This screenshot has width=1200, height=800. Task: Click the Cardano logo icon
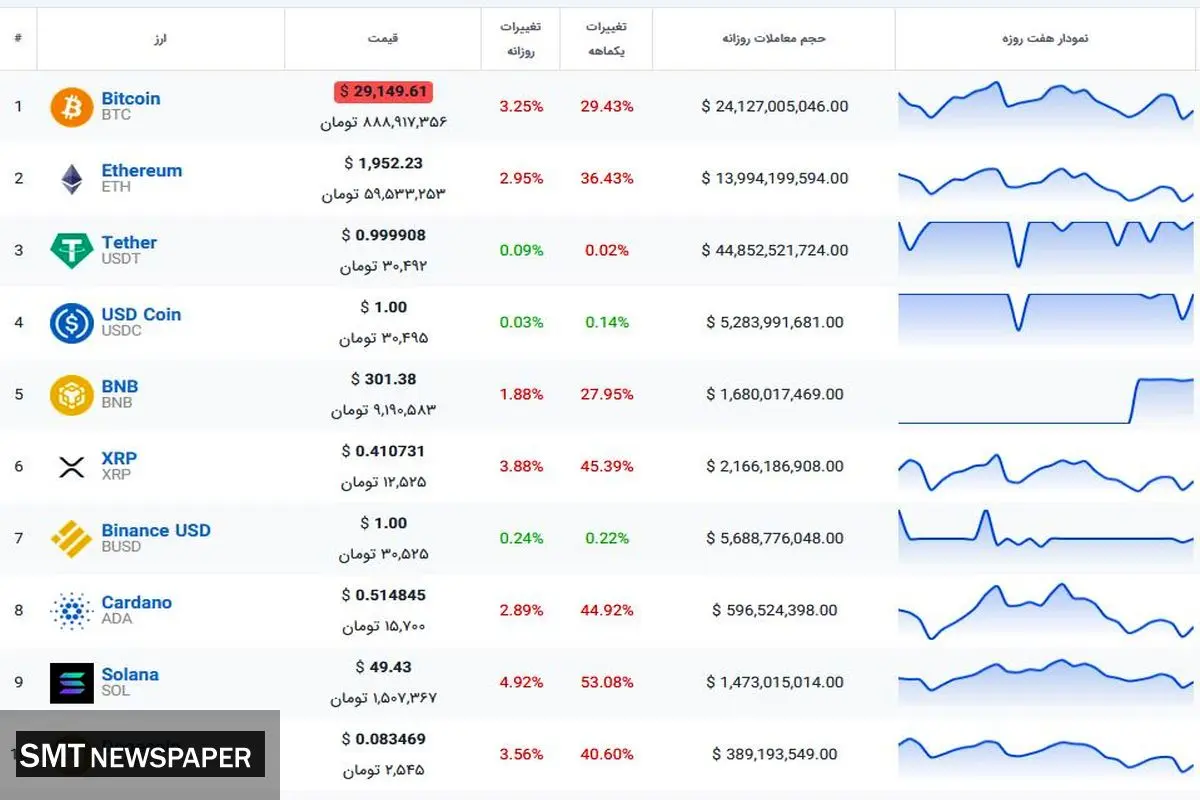coord(72,611)
